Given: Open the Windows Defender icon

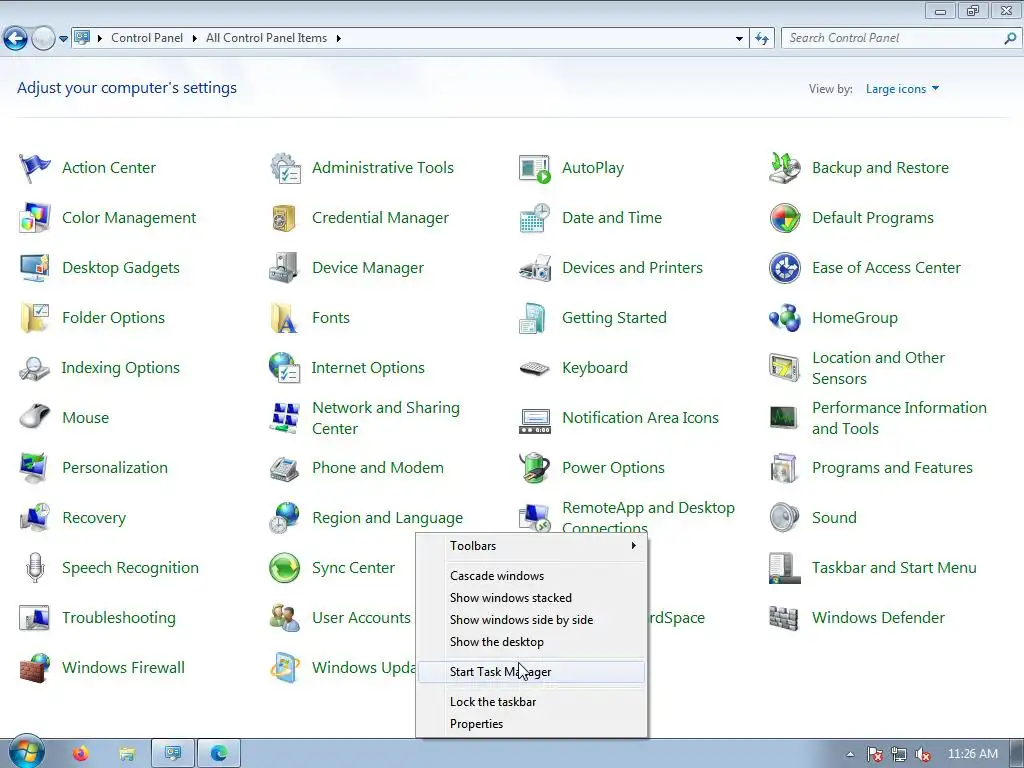Looking at the screenshot, I should (784, 618).
